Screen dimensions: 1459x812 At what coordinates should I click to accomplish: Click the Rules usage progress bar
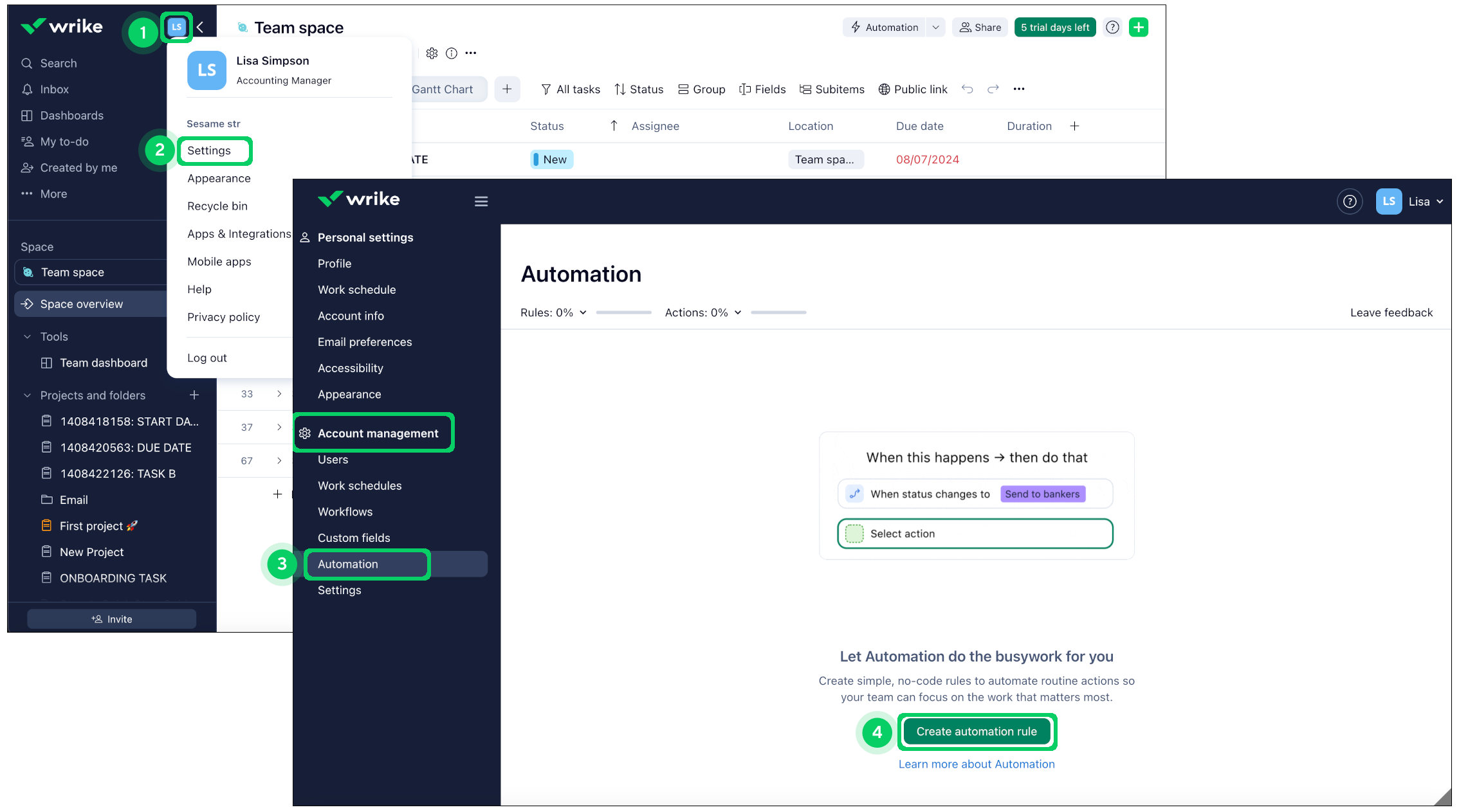(x=623, y=312)
